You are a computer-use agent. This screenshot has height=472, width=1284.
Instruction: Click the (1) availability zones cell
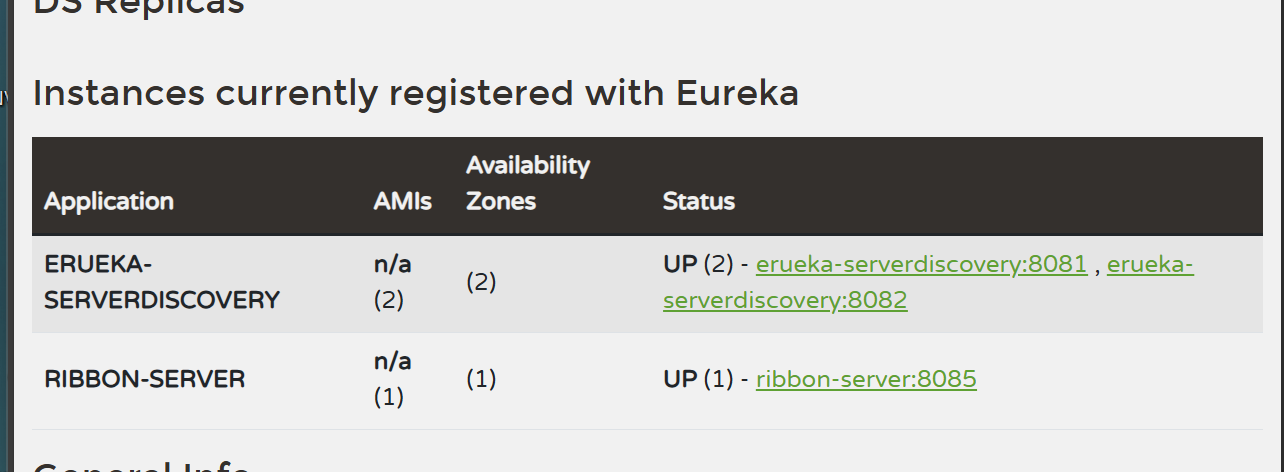point(481,380)
